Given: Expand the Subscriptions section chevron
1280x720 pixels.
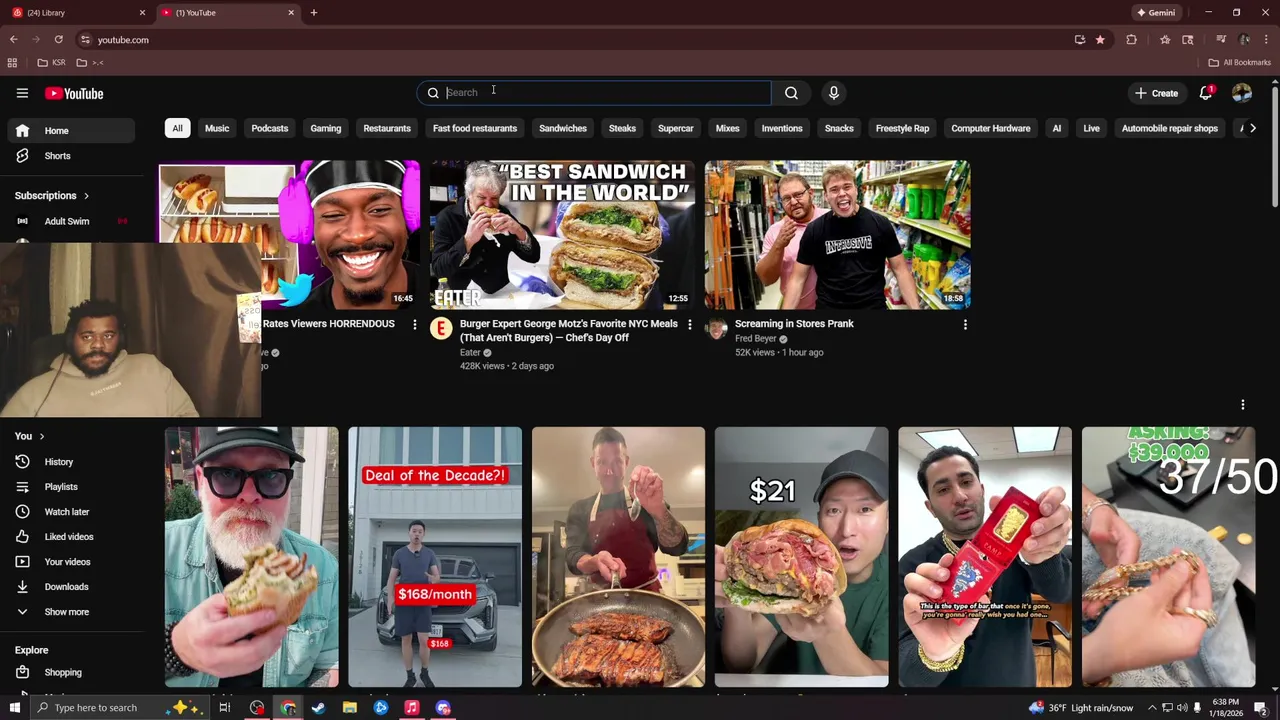Looking at the screenshot, I should pos(86,196).
